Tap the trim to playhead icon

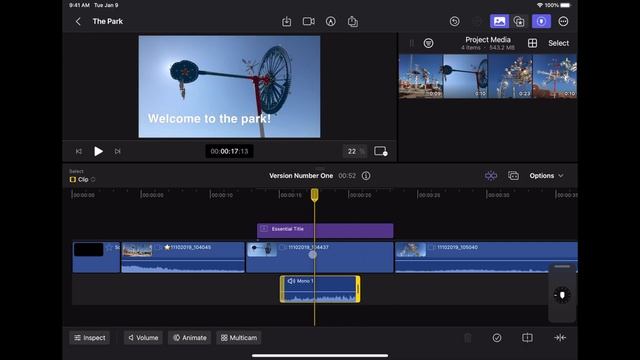560,338
